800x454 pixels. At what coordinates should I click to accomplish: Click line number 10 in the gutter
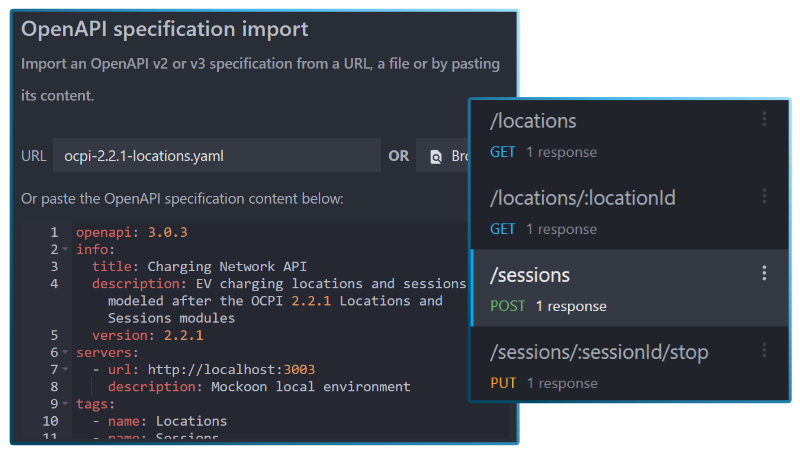[x=50, y=421]
